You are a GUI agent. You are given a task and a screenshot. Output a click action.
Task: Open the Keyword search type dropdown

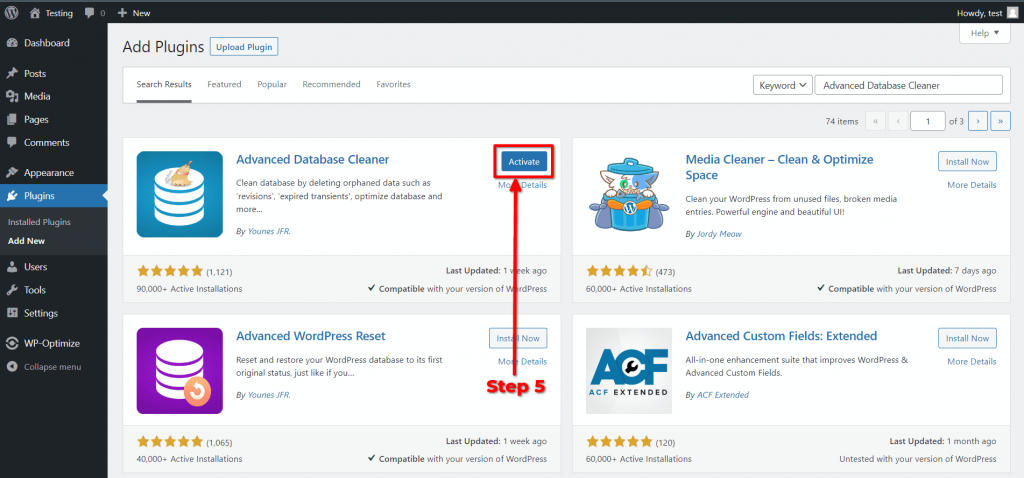782,86
